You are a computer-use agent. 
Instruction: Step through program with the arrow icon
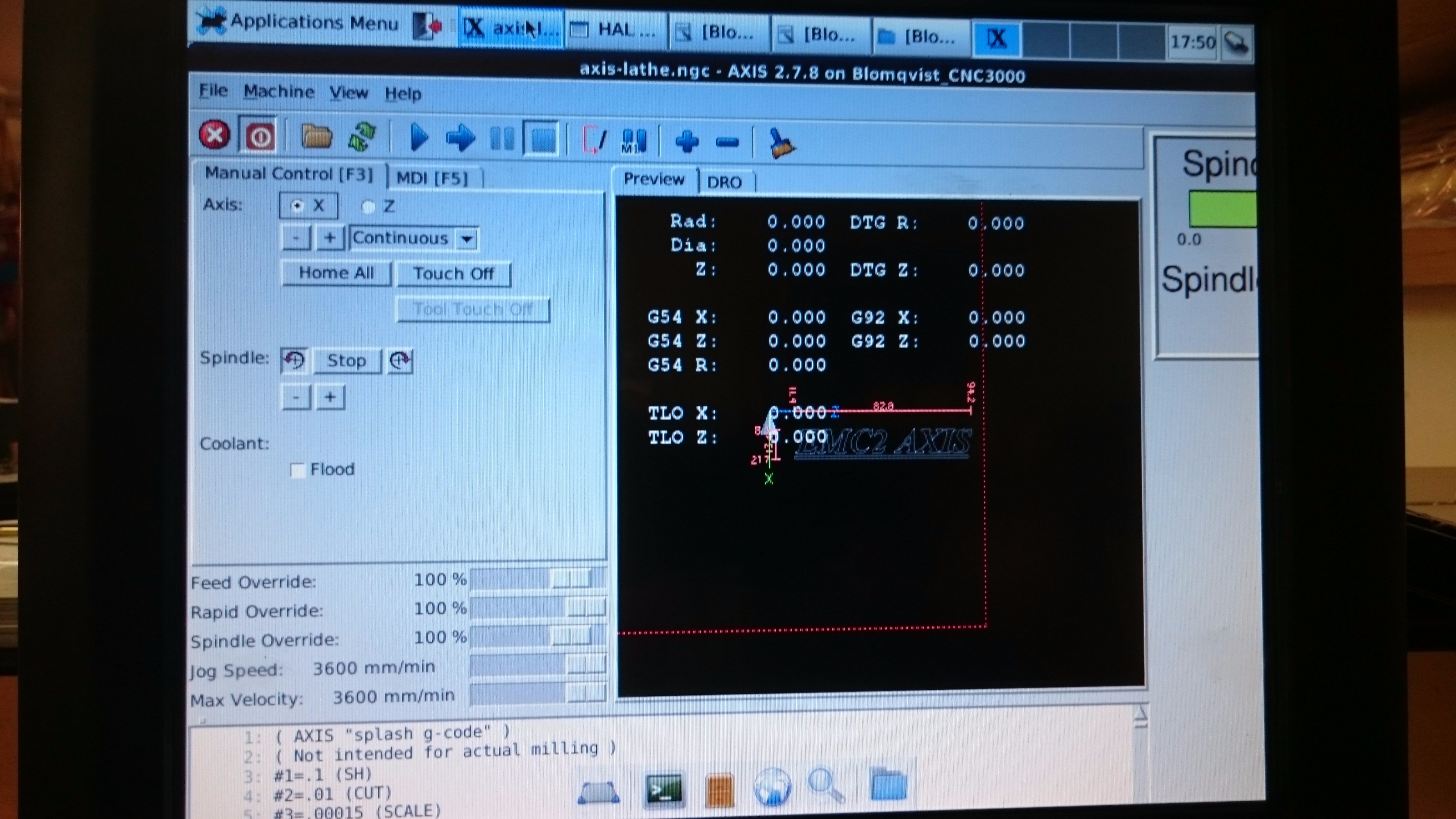pyautogui.click(x=460, y=138)
